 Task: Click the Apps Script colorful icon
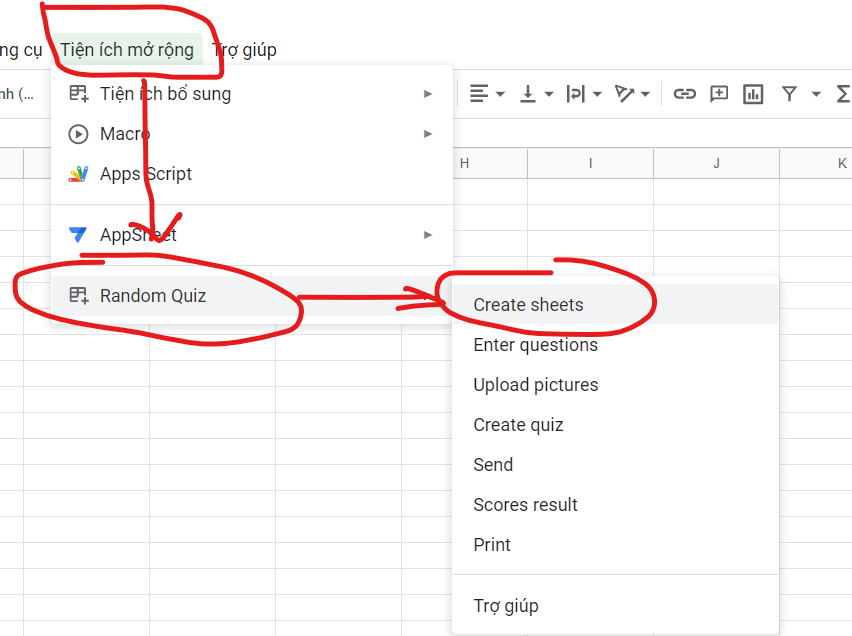[78, 174]
